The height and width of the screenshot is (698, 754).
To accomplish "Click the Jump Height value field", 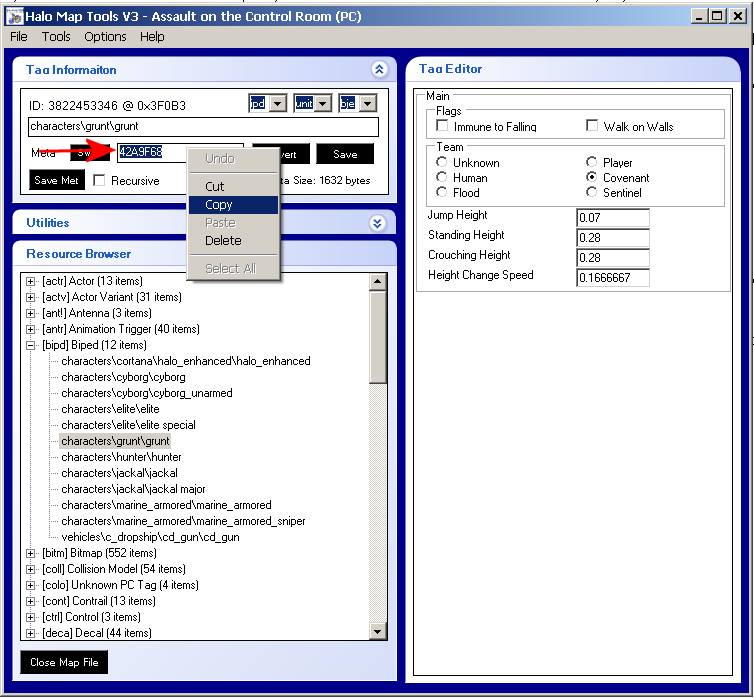I will pyautogui.click(x=613, y=218).
